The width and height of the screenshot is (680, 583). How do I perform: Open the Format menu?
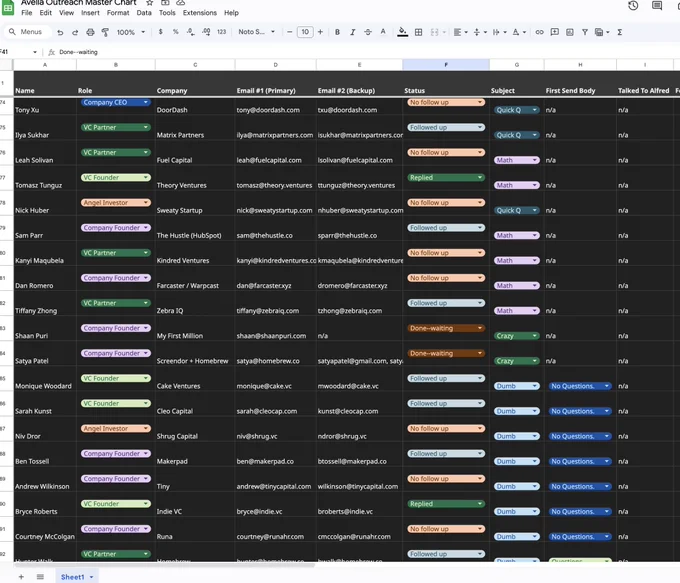point(118,13)
